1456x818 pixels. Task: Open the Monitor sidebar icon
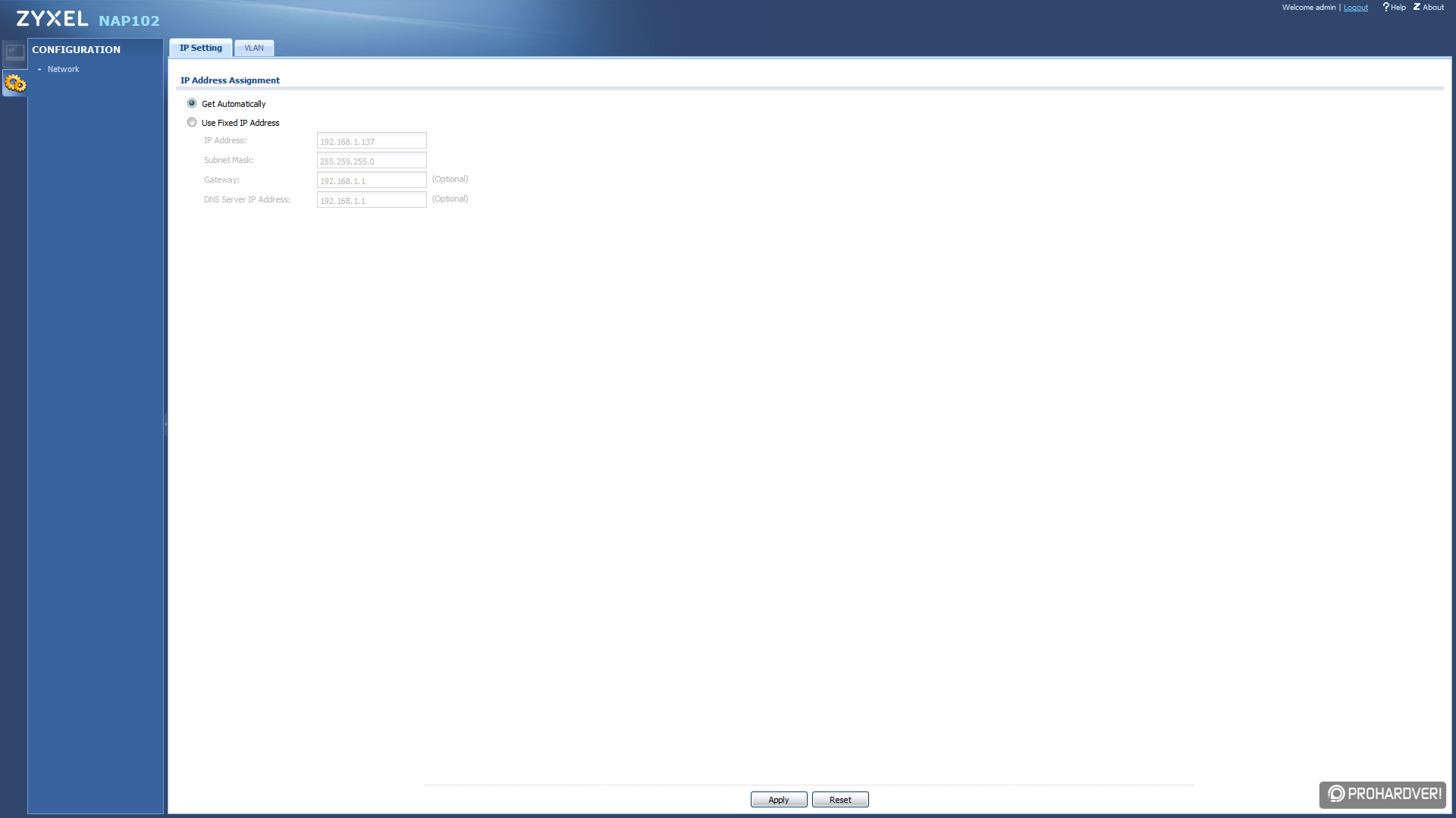click(x=14, y=52)
